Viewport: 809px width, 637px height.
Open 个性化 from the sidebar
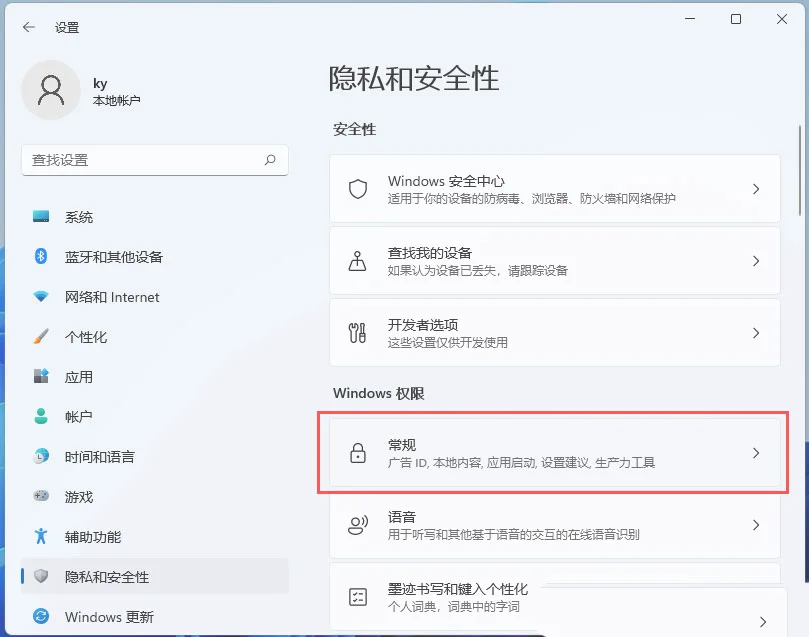86,337
